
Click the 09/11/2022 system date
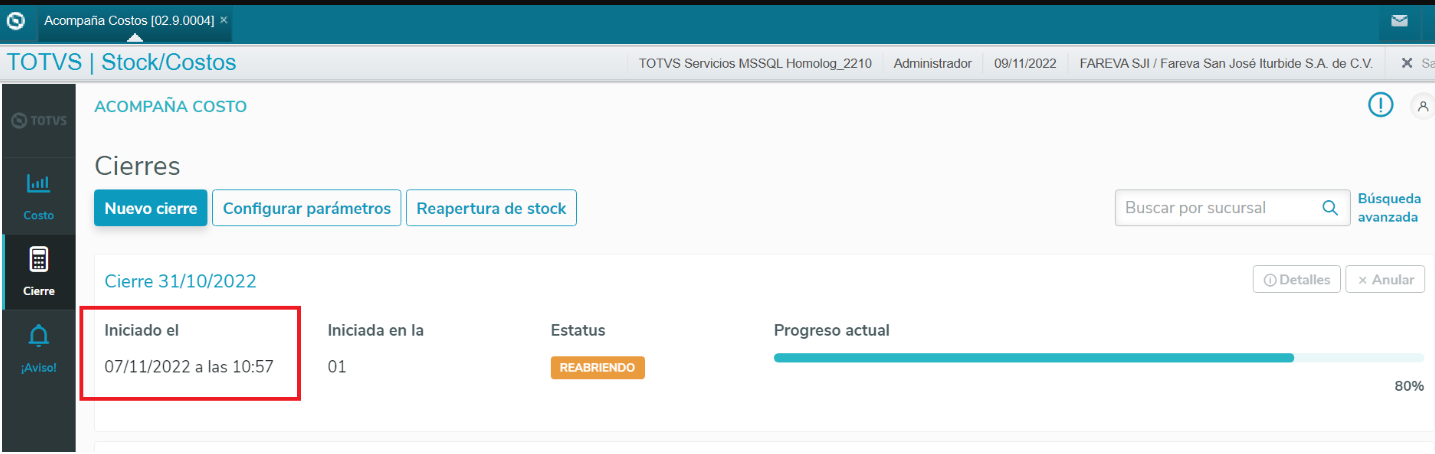(x=1025, y=63)
